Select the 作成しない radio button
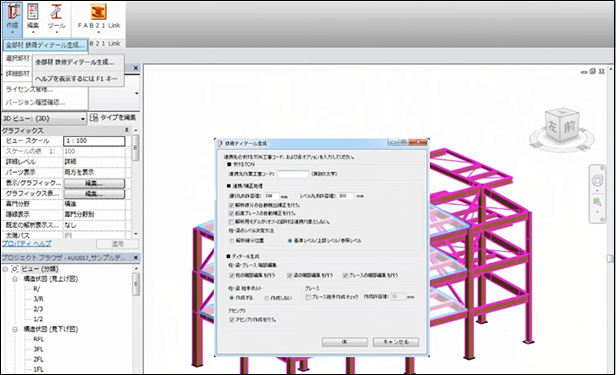 coord(267,298)
